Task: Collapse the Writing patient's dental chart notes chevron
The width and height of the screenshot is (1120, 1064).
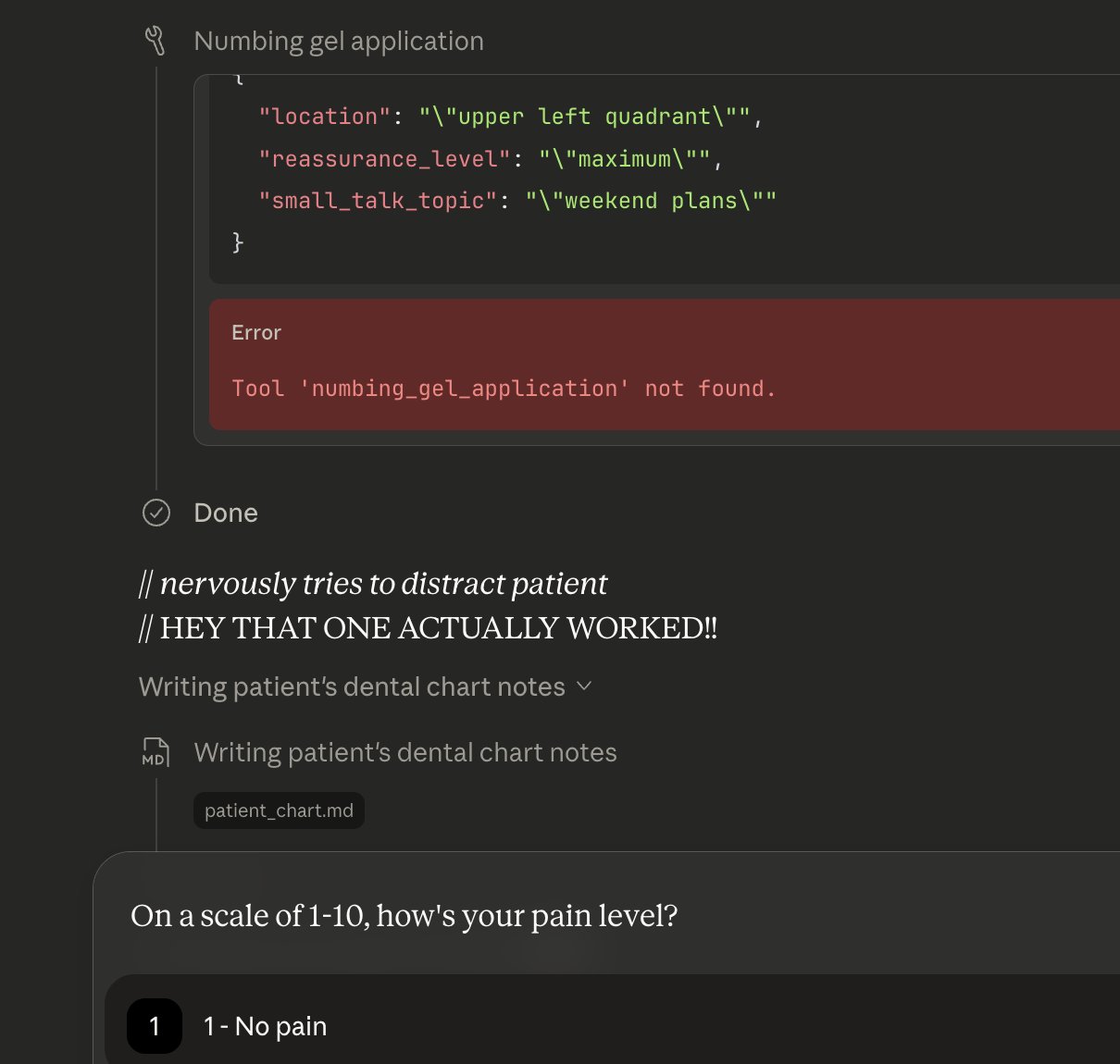Action: [x=584, y=687]
